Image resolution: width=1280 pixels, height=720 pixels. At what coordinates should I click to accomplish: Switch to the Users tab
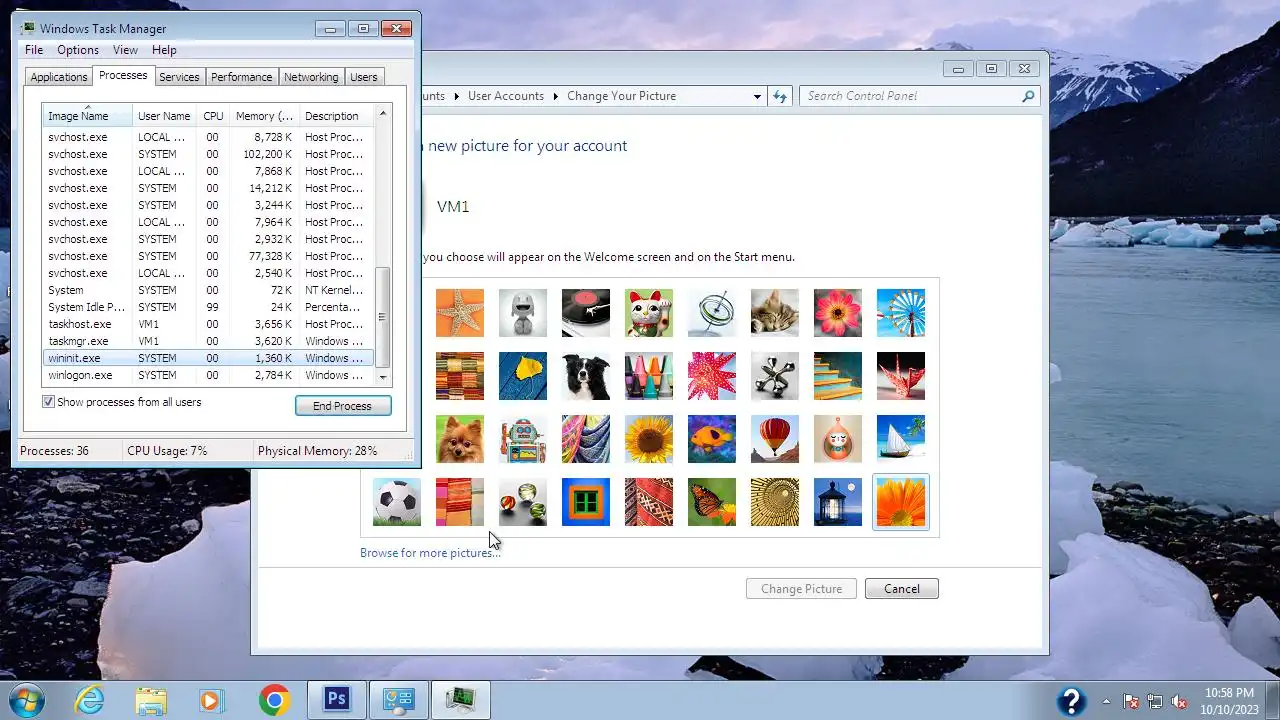[x=364, y=77]
